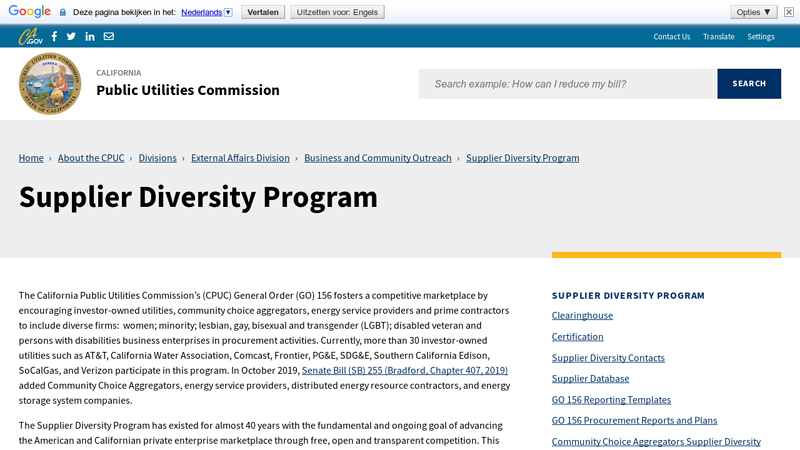Viewport: 800px width, 450px height.
Task: Go to the Home breadcrumb
Action: [31, 158]
